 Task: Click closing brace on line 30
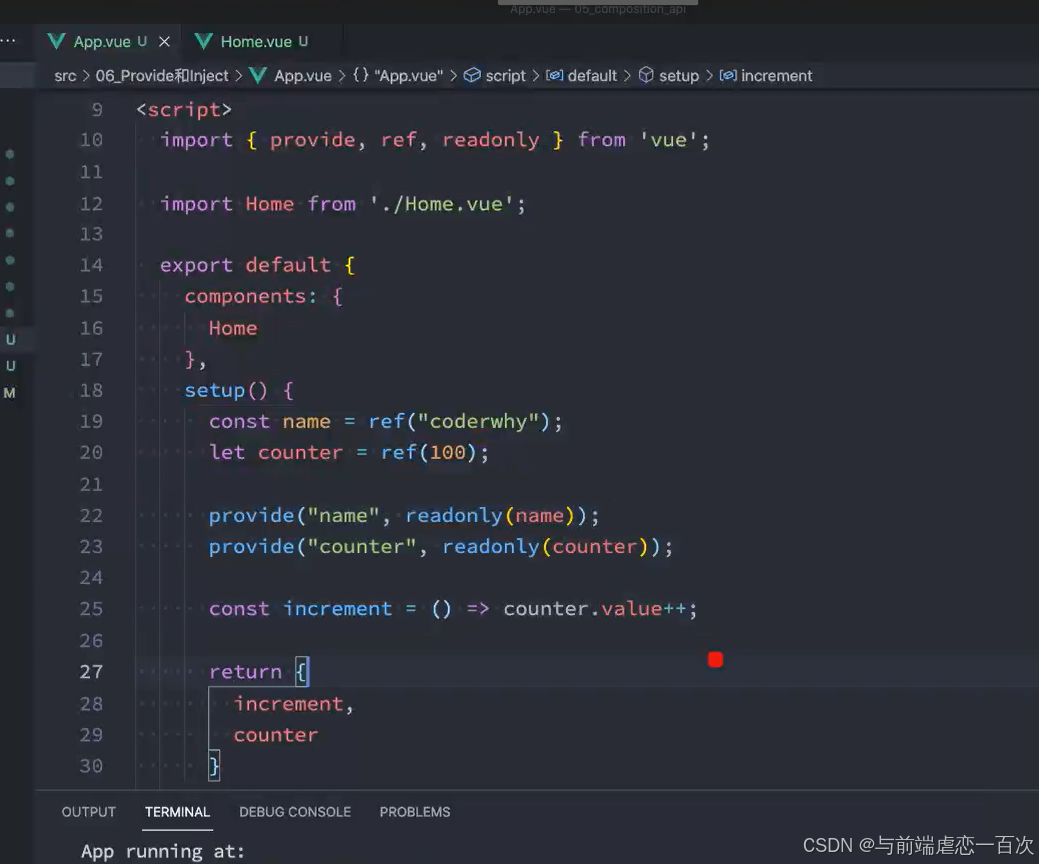pos(214,766)
